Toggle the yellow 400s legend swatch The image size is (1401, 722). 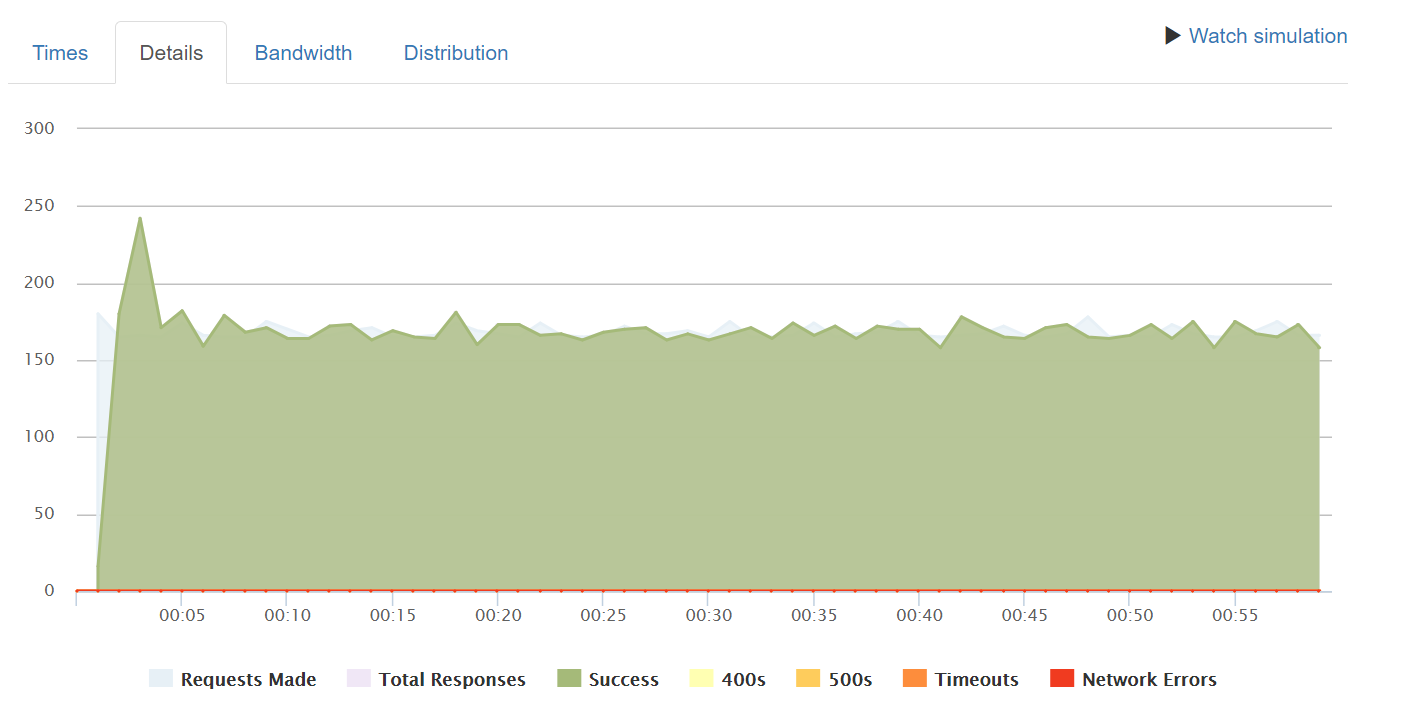coord(702,679)
